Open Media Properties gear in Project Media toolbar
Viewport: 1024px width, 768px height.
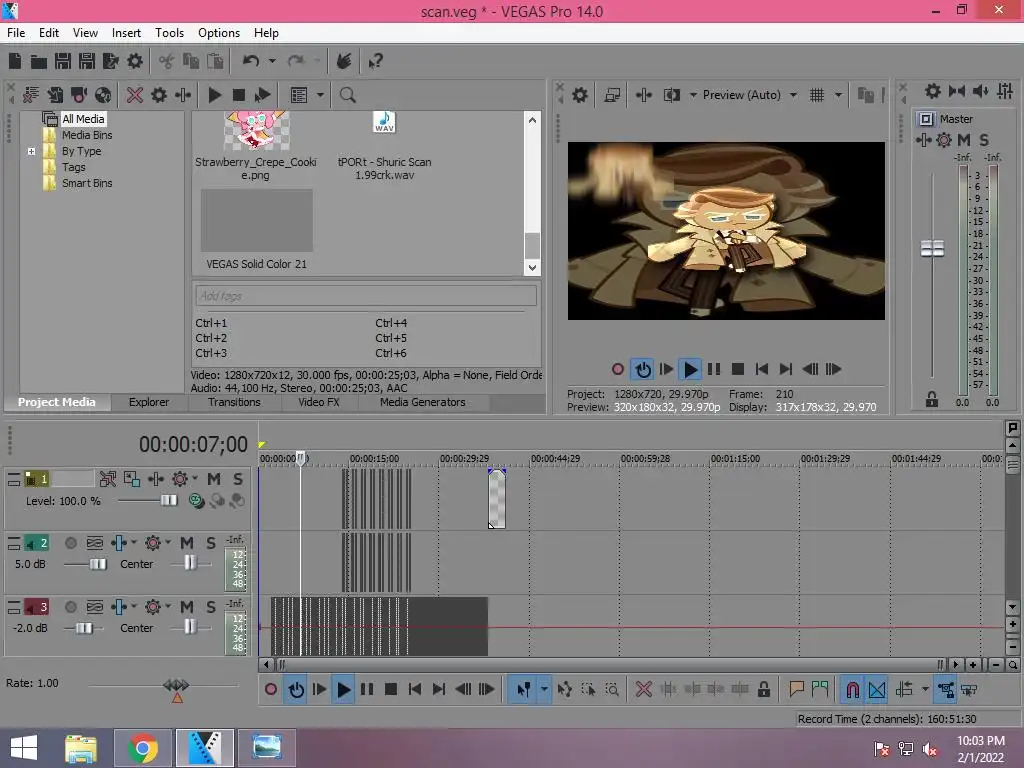pyautogui.click(x=159, y=95)
